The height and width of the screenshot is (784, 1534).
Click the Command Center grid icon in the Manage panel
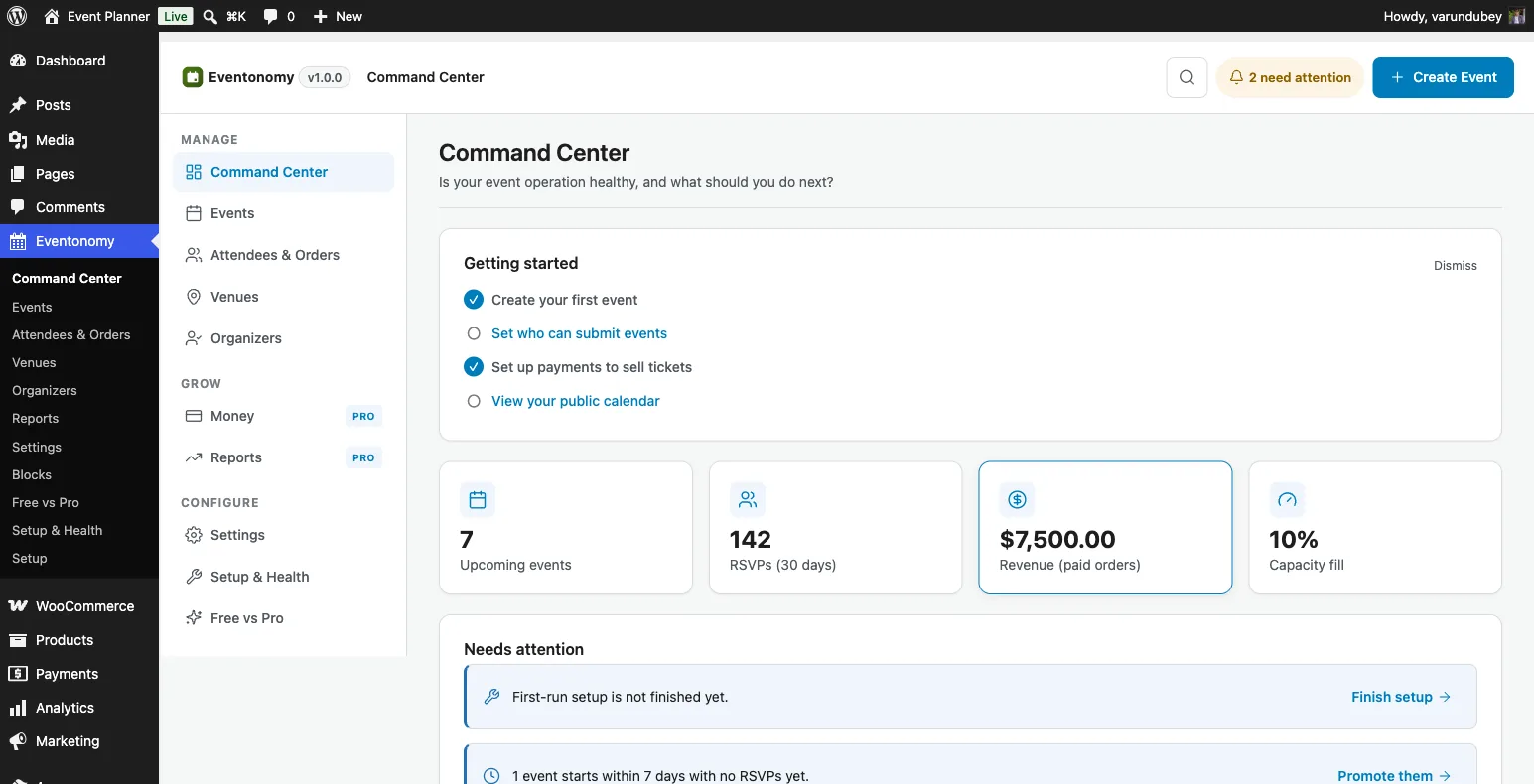[194, 172]
